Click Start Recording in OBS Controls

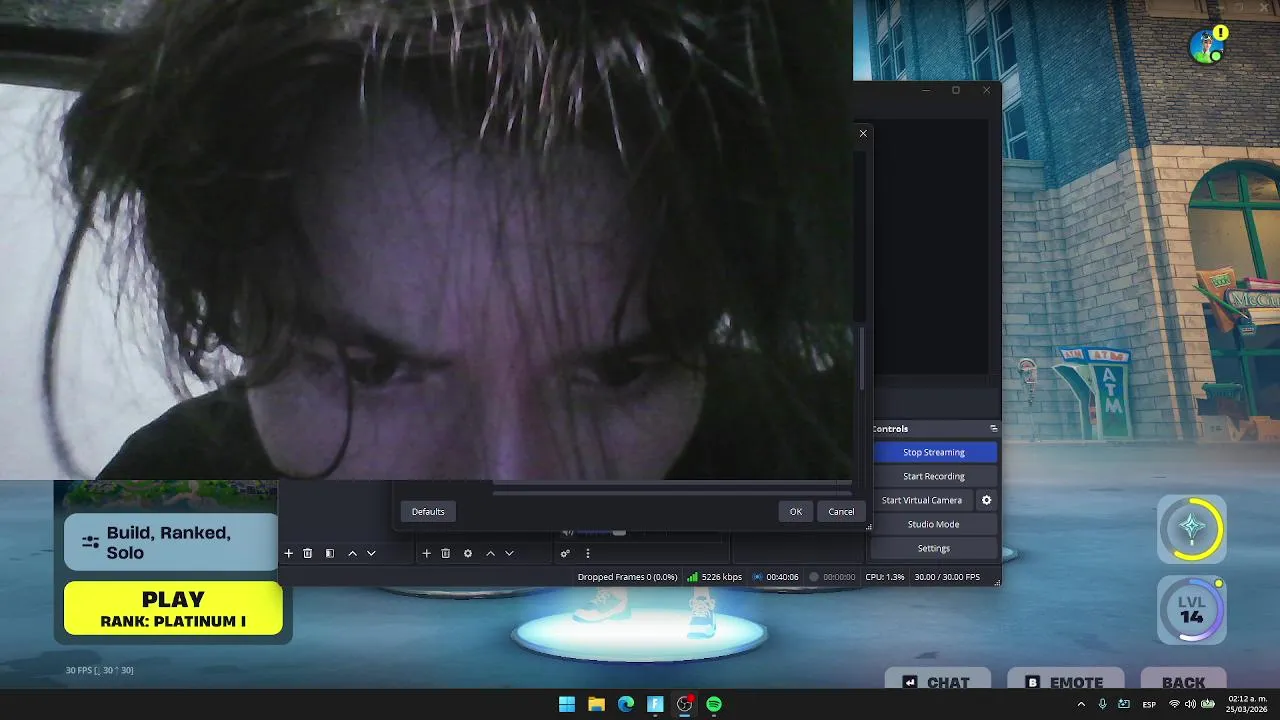tap(934, 476)
